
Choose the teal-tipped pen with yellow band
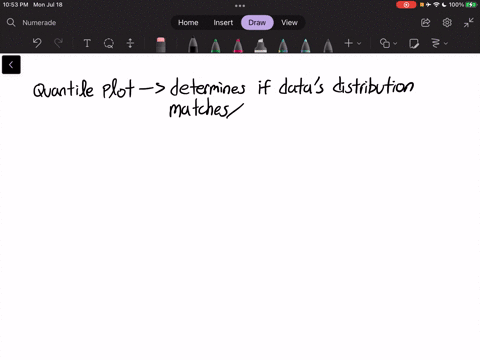click(283, 45)
